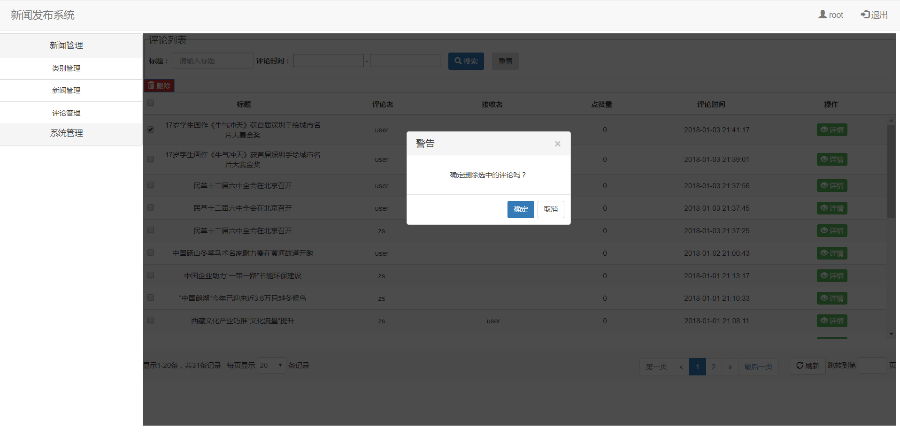The width and height of the screenshot is (900, 435).
Task: Click the comment time end date field
Action: pyautogui.click(x=405, y=61)
